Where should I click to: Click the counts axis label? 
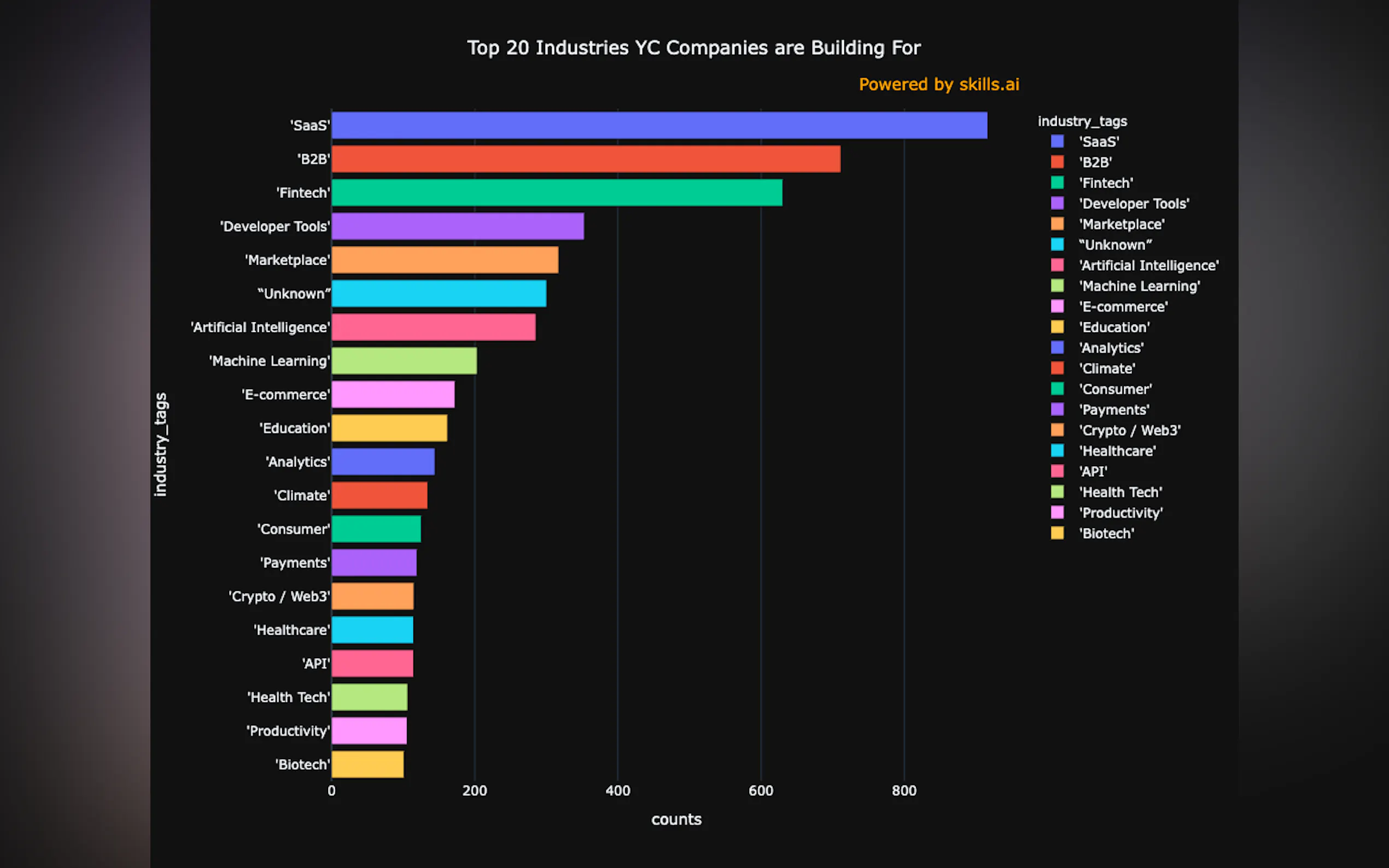click(x=676, y=819)
